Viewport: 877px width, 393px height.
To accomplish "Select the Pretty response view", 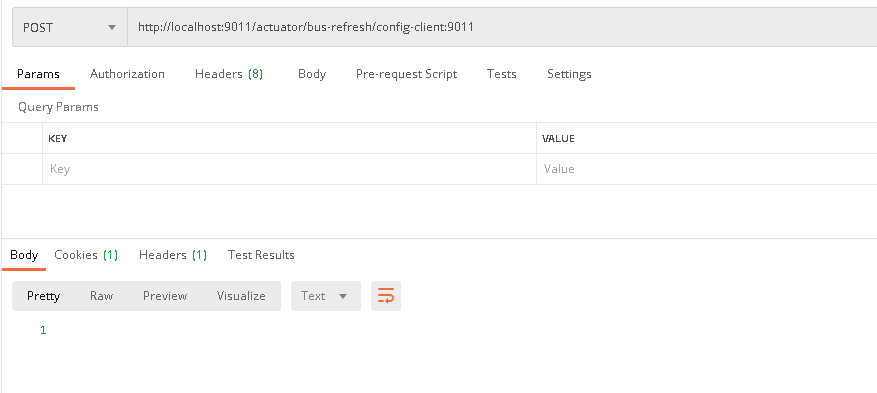I will tap(43, 296).
